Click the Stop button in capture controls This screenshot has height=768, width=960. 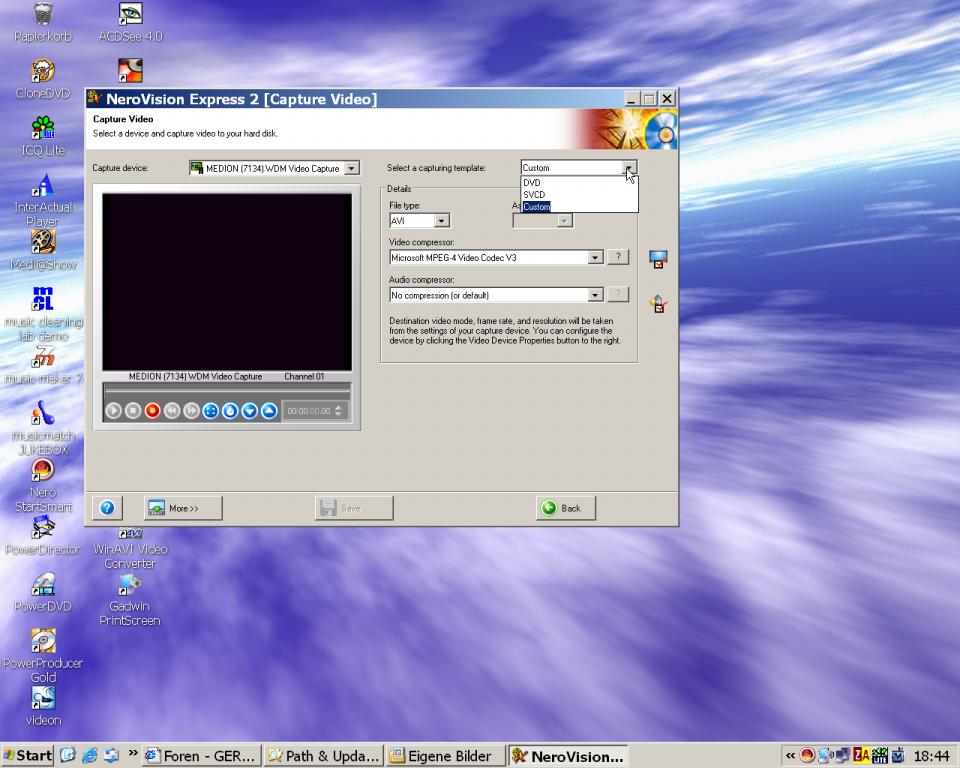133,411
